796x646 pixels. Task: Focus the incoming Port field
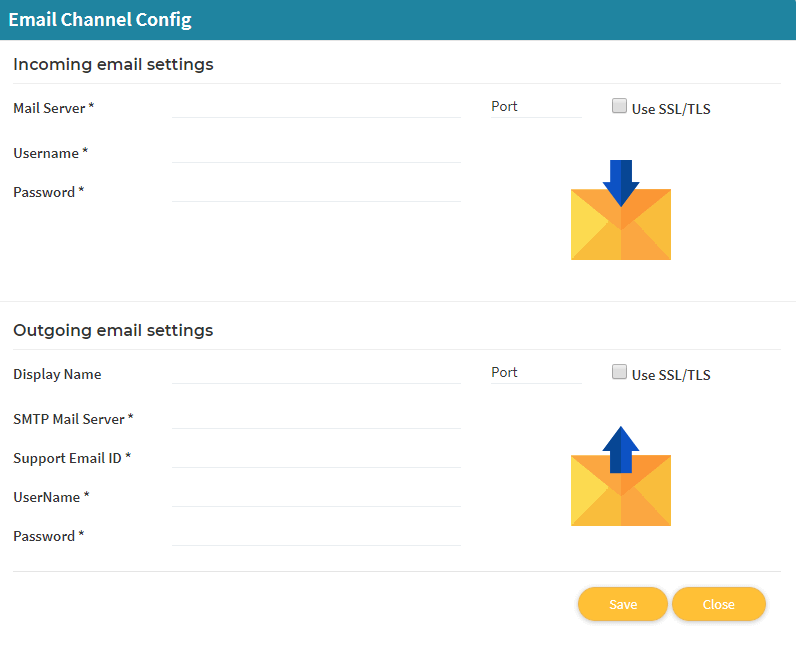pos(536,107)
